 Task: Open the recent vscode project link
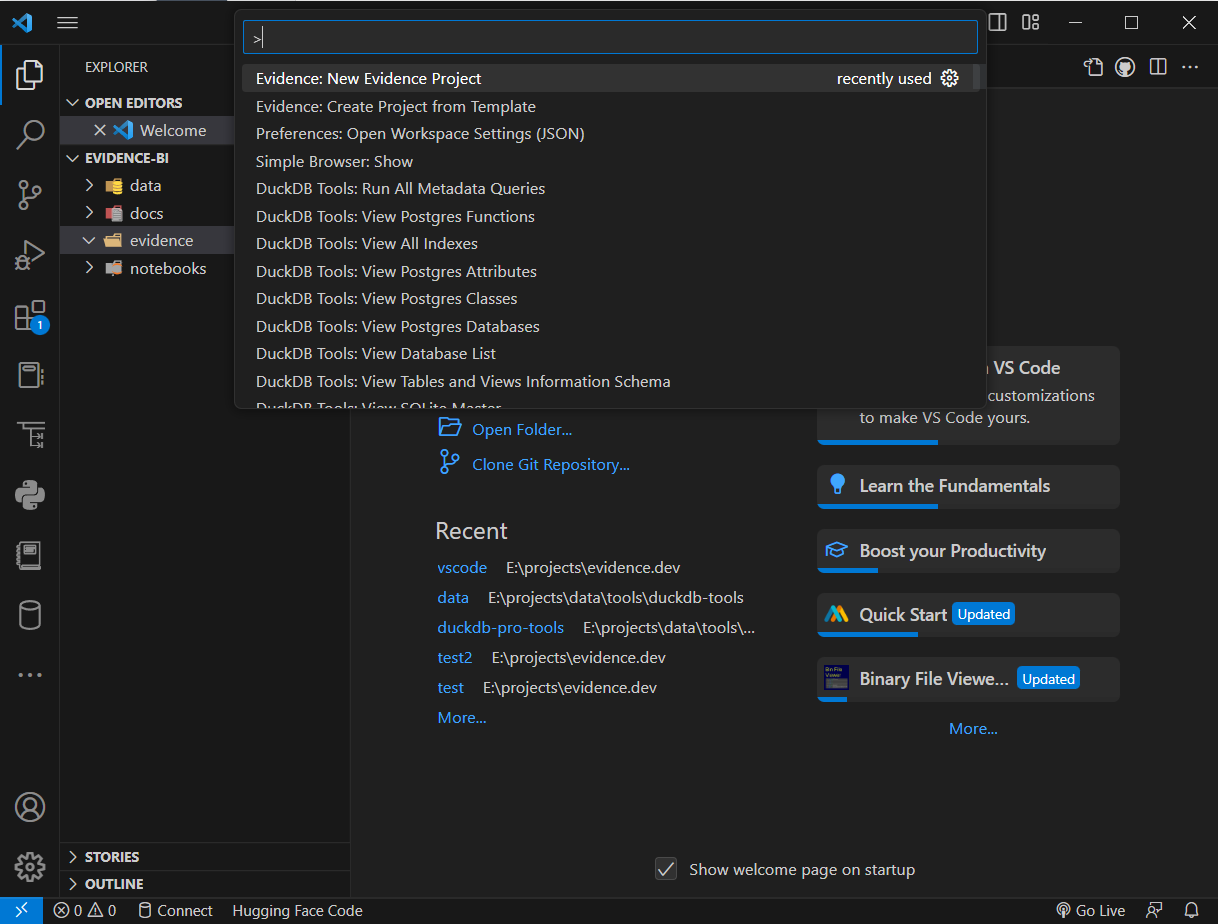click(462, 567)
